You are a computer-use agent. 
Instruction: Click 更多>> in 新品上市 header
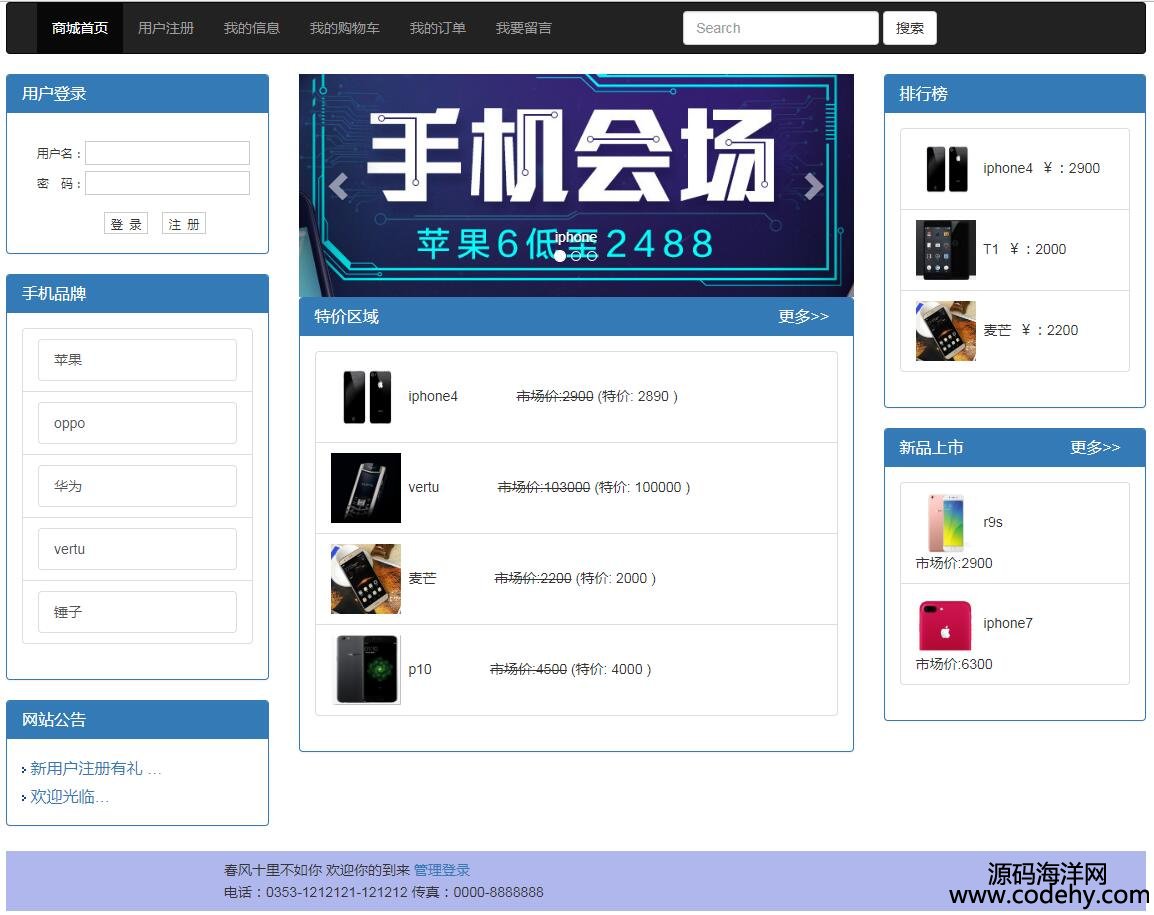click(x=1094, y=448)
